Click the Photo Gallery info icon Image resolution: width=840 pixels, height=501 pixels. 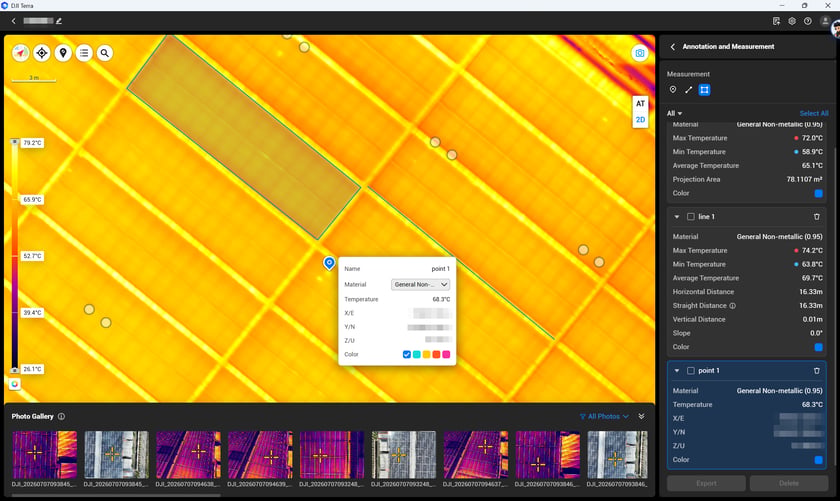[61, 416]
